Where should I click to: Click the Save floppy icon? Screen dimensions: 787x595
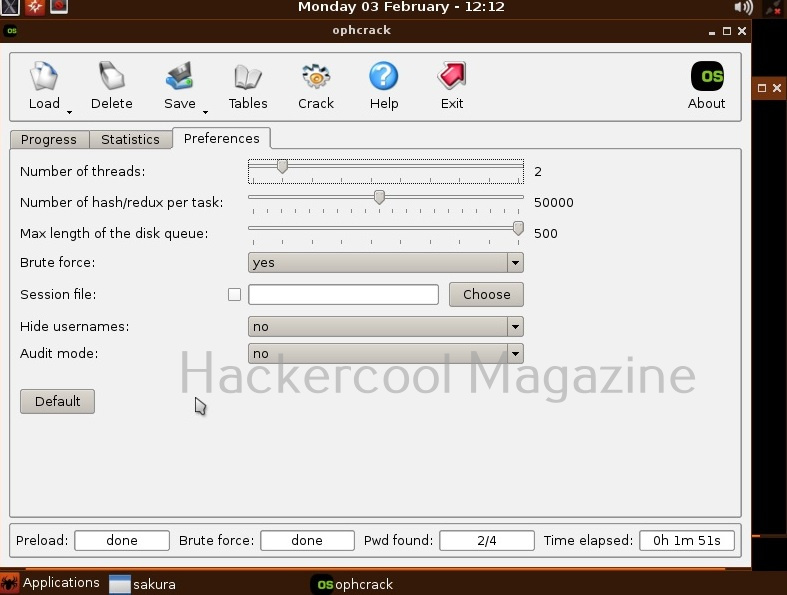179,76
